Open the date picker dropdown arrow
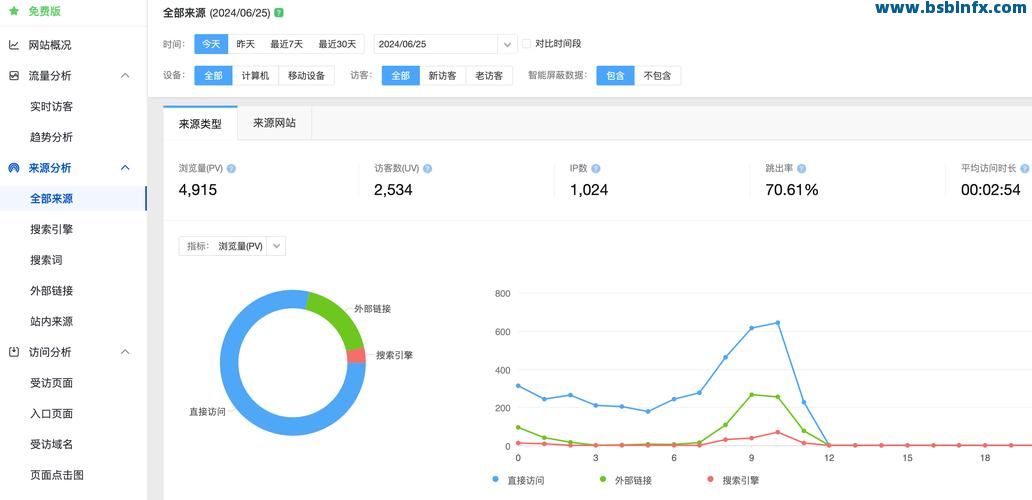This screenshot has width=1032, height=500. [x=507, y=44]
